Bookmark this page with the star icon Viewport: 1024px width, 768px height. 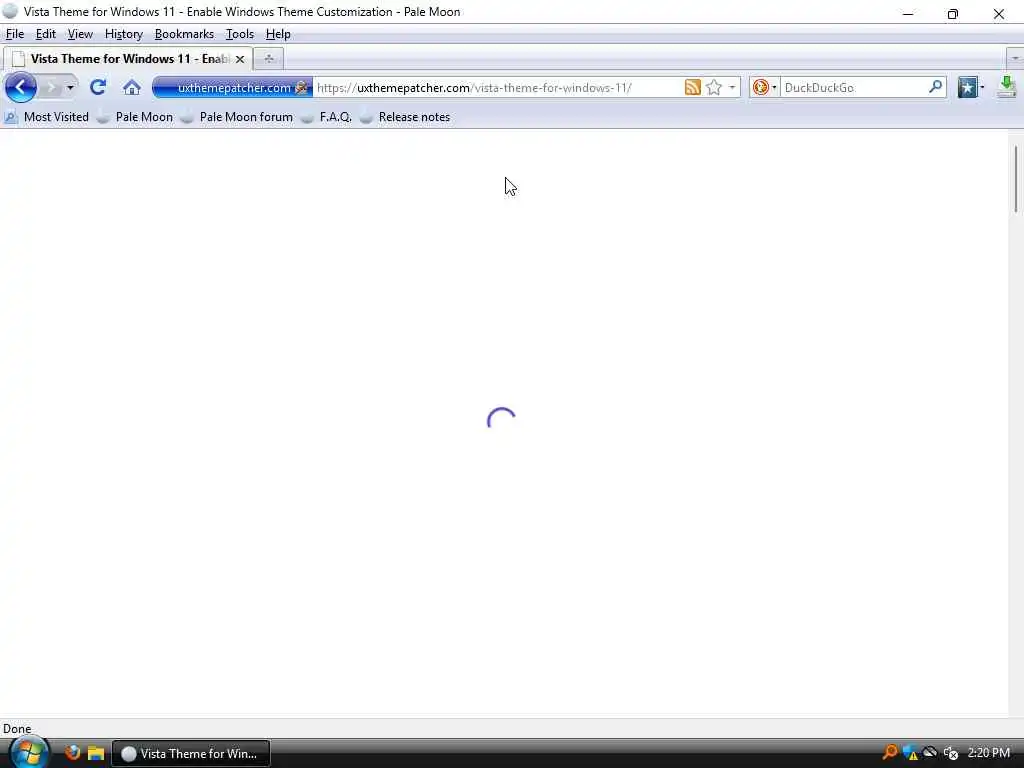(714, 88)
